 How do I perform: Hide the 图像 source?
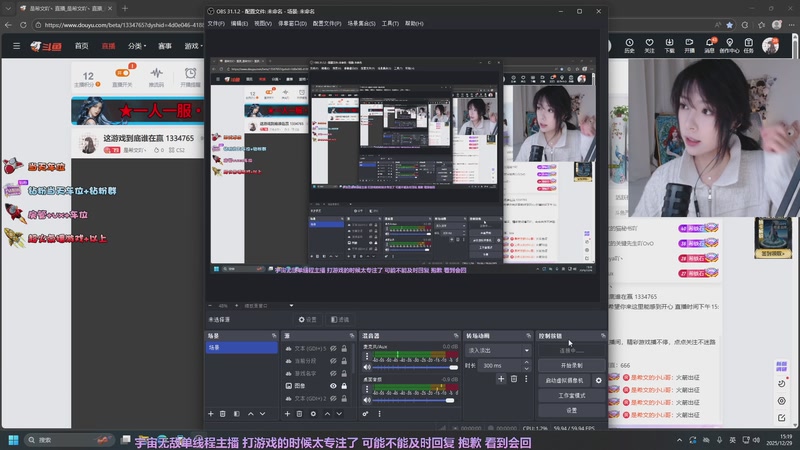(x=333, y=386)
